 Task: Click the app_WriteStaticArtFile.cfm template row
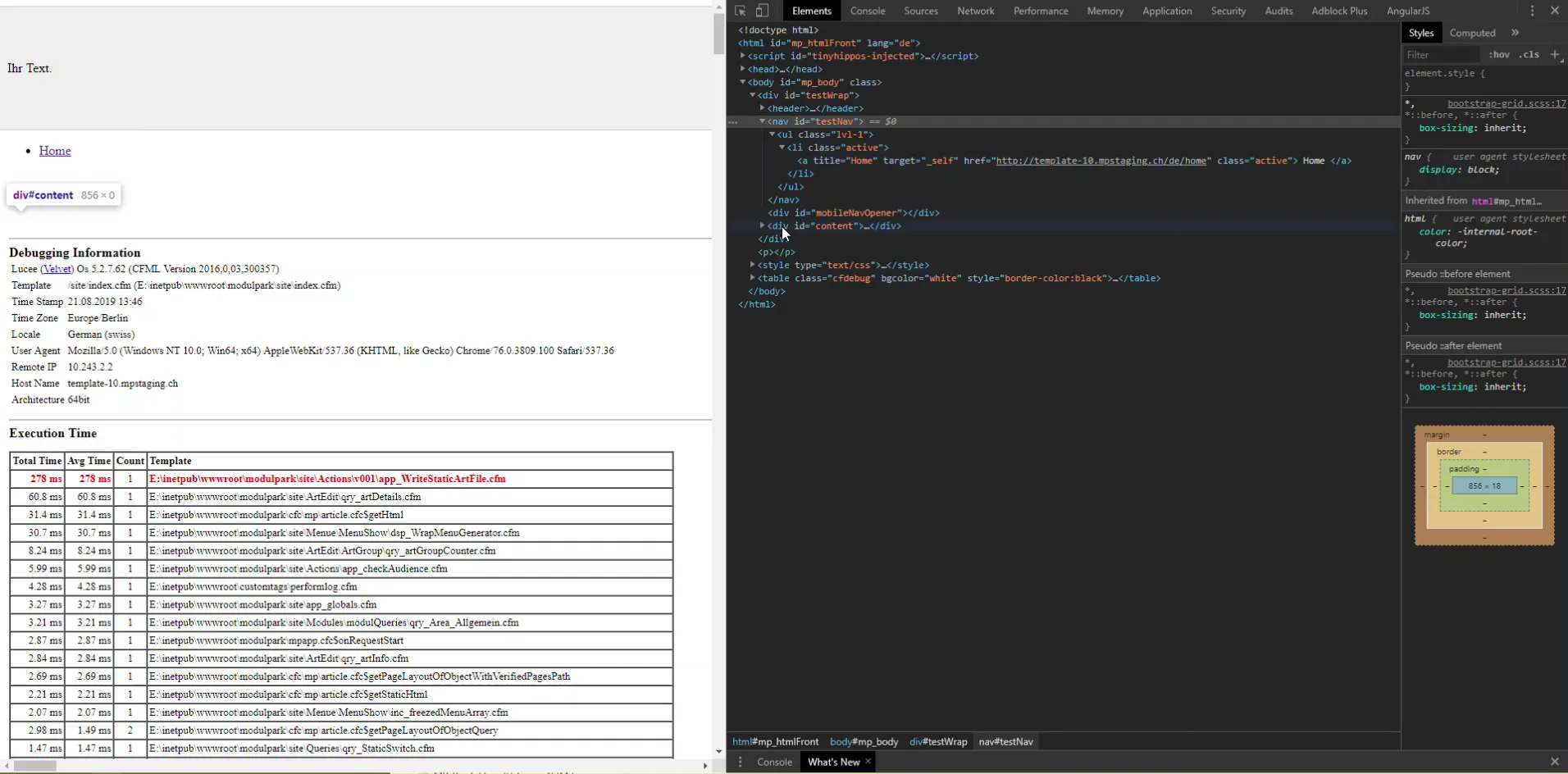click(x=341, y=479)
